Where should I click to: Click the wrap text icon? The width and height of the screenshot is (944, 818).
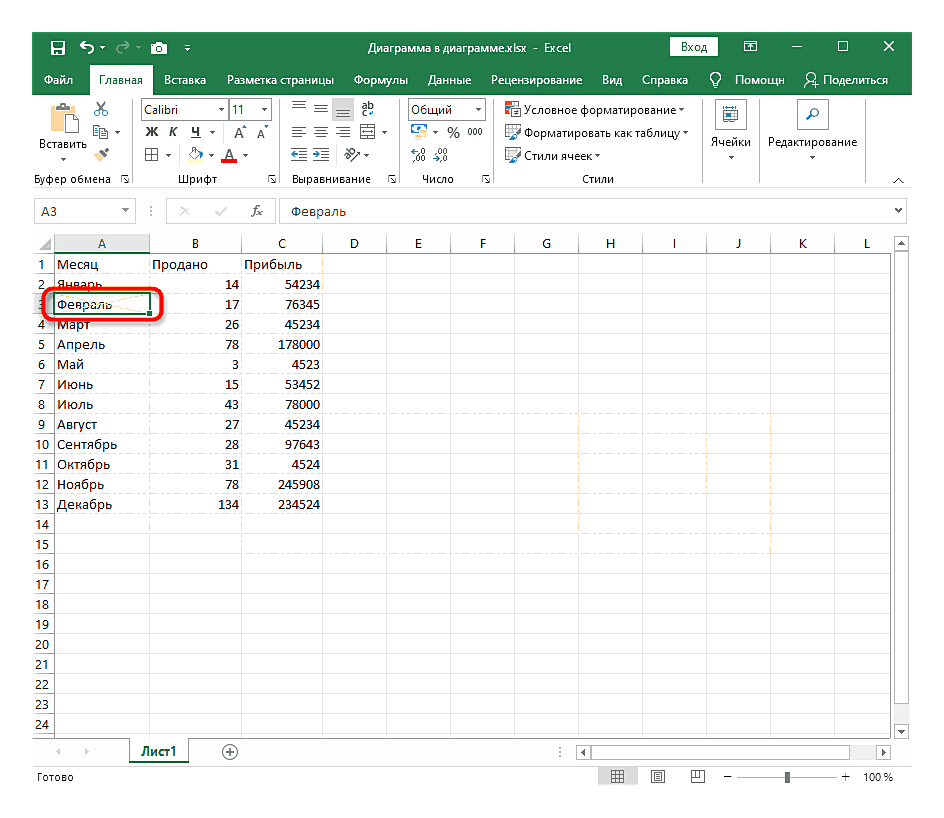[367, 109]
